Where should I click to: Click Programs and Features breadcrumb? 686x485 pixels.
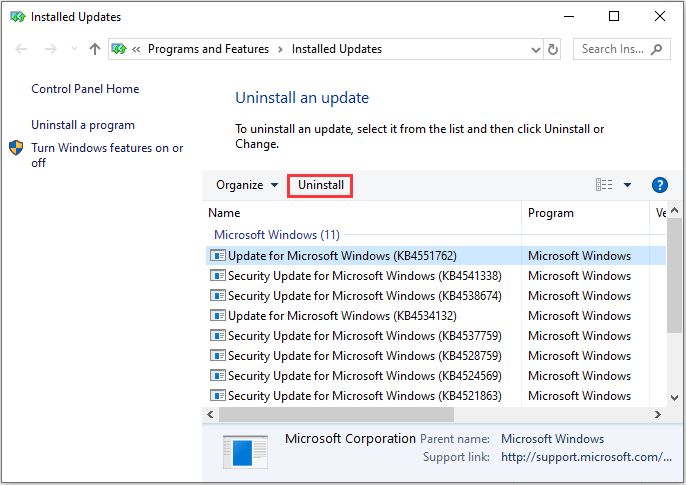[208, 49]
